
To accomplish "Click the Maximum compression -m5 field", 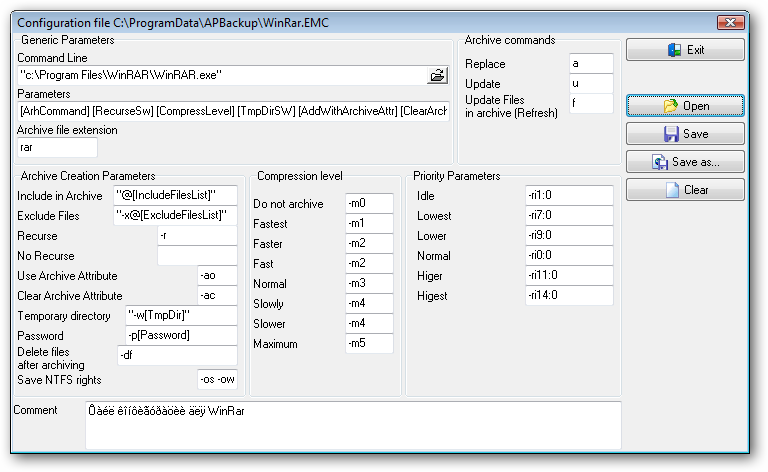I will pos(369,344).
